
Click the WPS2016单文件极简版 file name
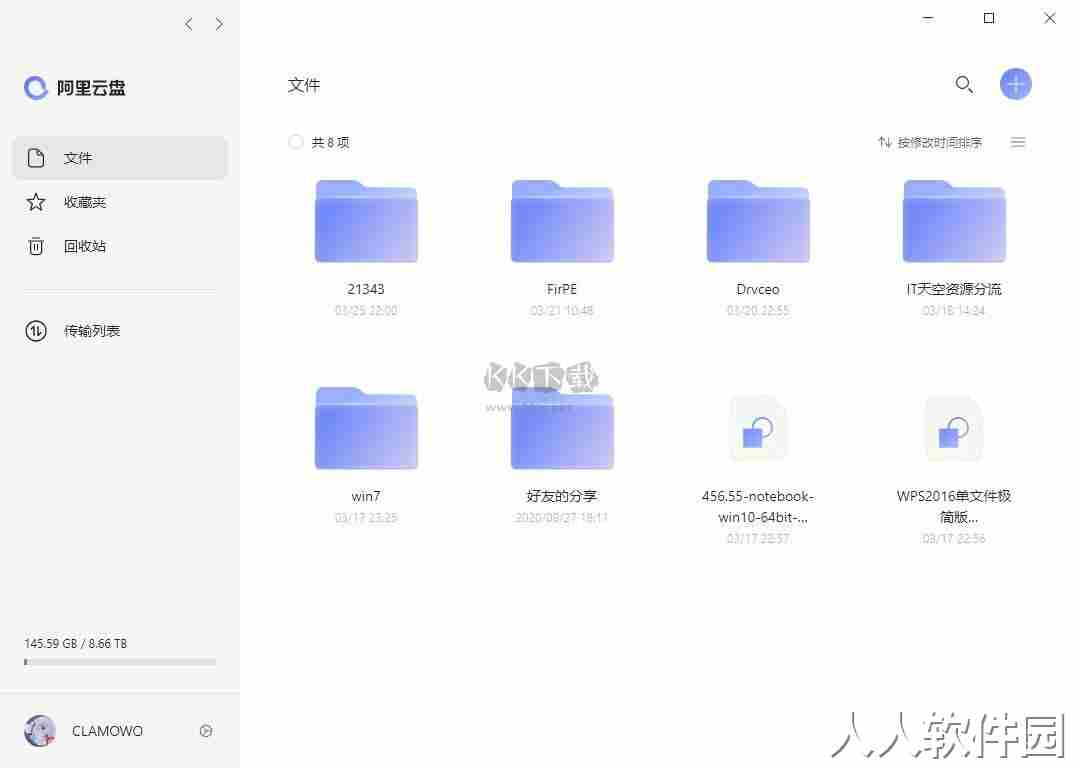pos(954,506)
